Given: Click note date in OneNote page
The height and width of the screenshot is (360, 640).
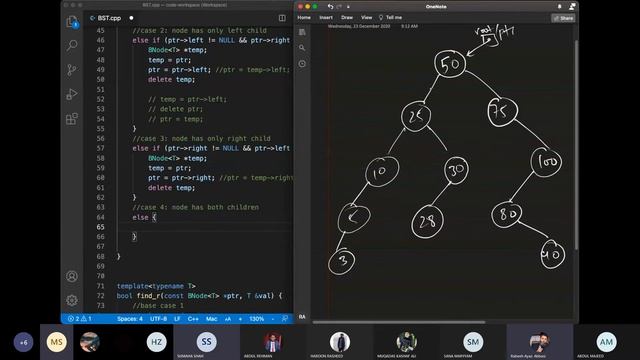Looking at the screenshot, I should tap(359, 26).
